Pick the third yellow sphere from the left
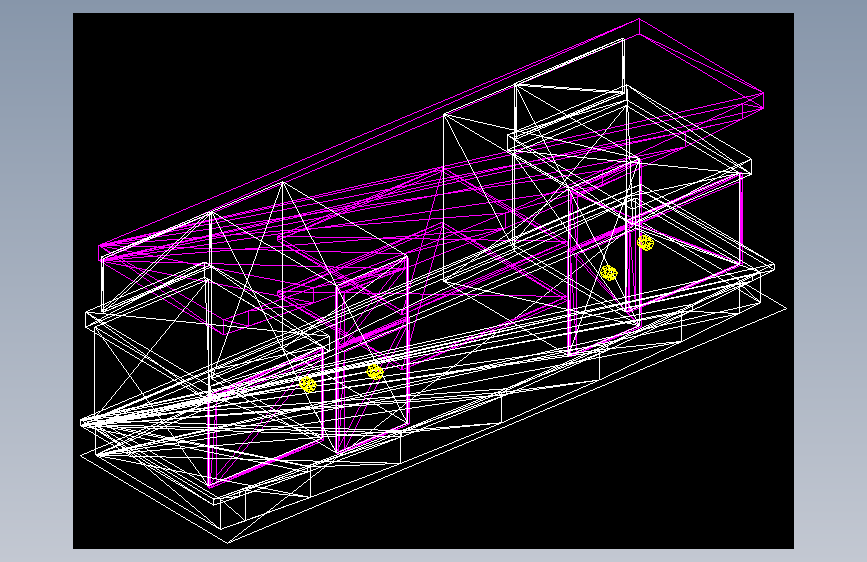Screen dimensions: 867x562 609,273
